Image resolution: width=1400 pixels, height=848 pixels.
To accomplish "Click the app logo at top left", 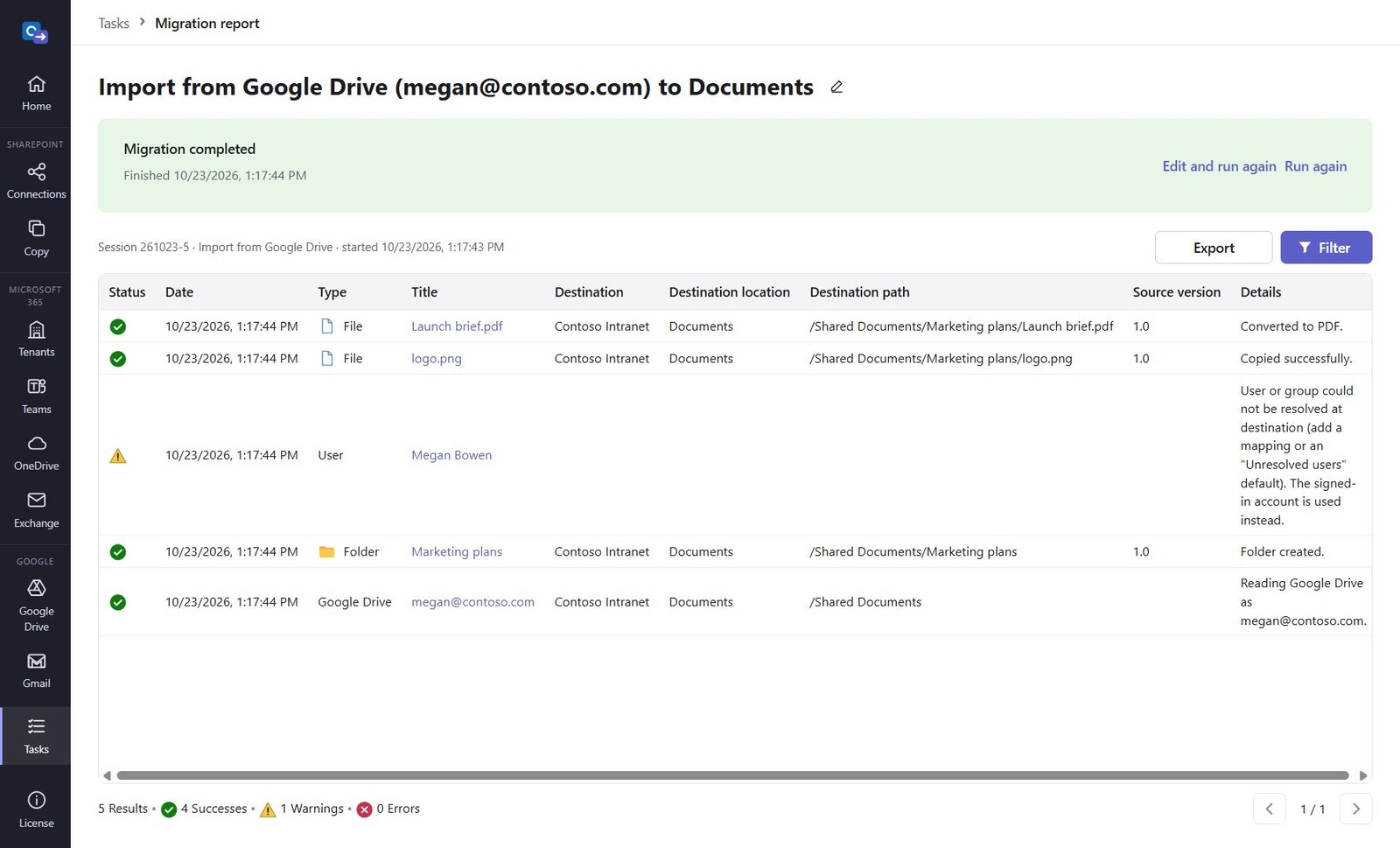I will (35, 33).
